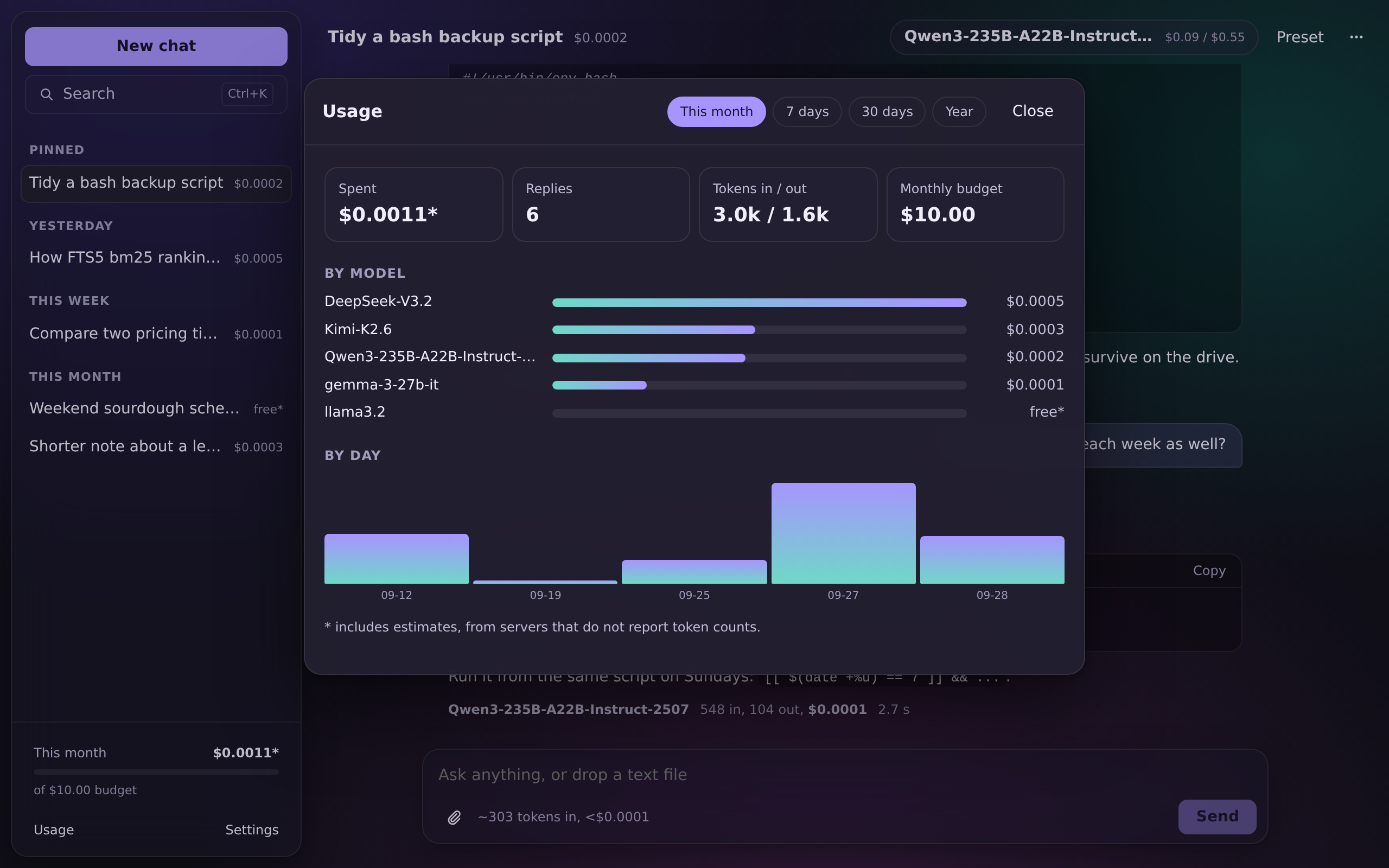Click the ~303 tokens in estimate text
1389x868 pixels.
563,817
